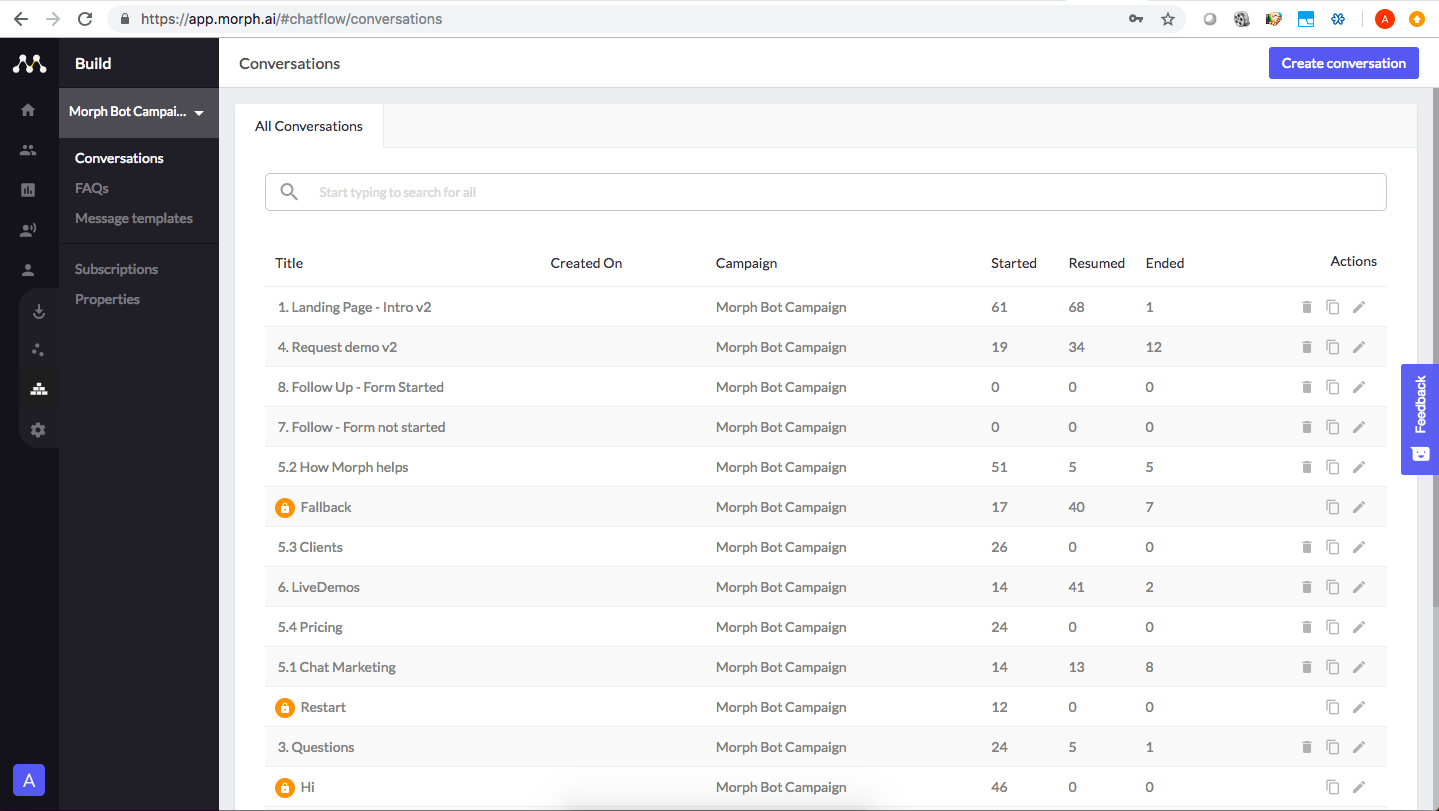This screenshot has width=1439, height=811.
Task: Click the search magnifier icon
Action: (289, 192)
